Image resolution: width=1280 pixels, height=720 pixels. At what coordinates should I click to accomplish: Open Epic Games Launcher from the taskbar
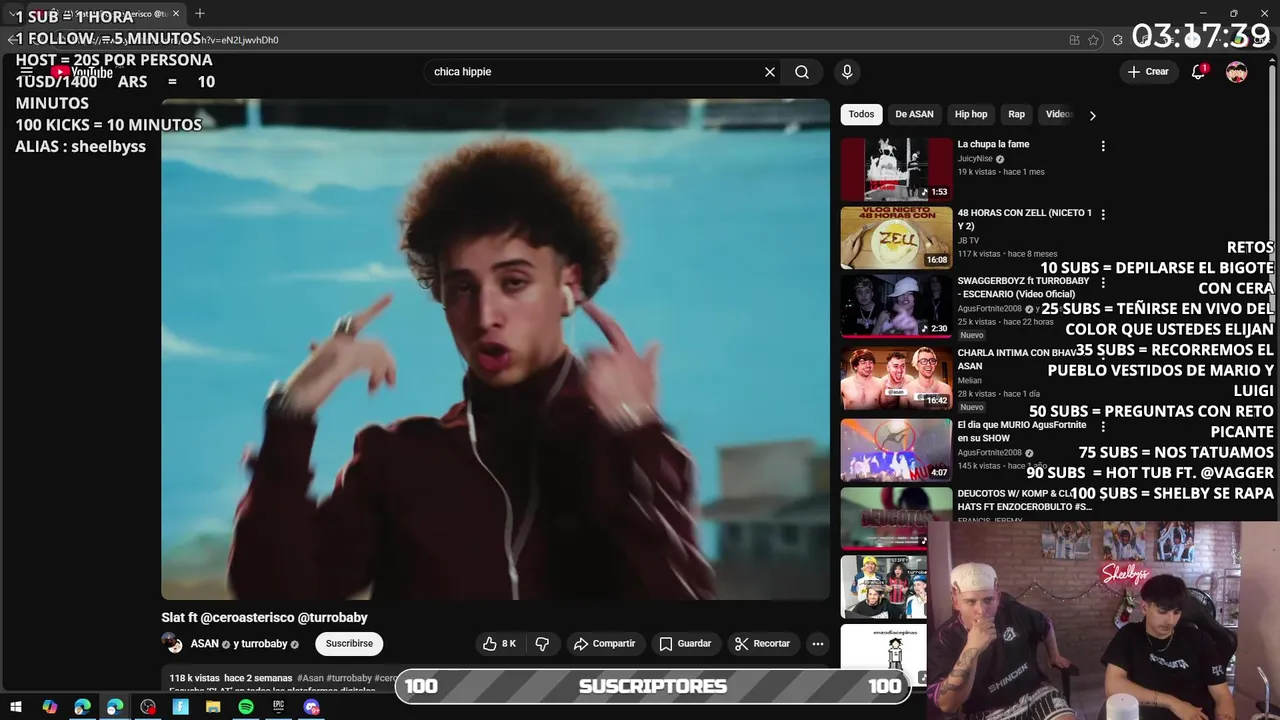click(279, 707)
